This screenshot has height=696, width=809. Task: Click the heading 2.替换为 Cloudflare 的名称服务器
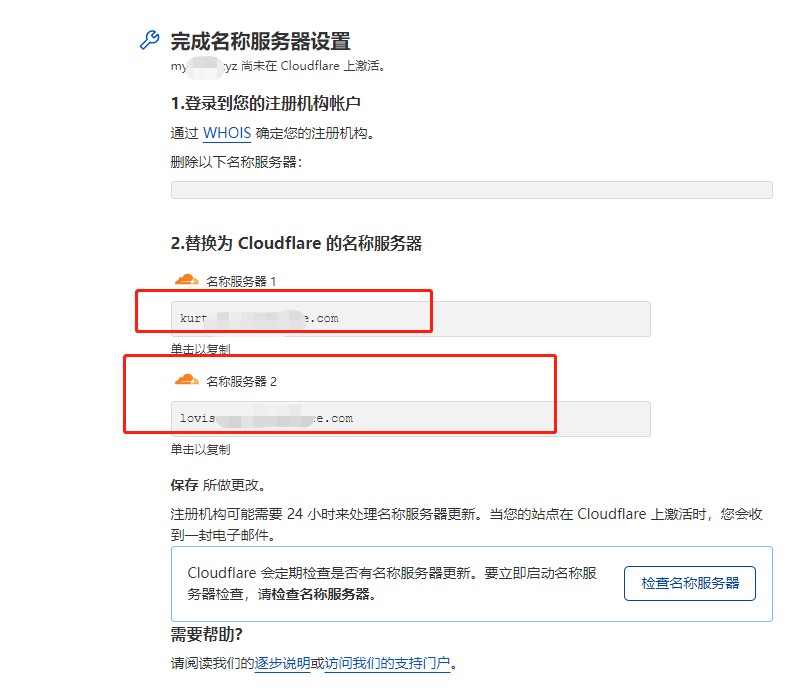tap(296, 243)
